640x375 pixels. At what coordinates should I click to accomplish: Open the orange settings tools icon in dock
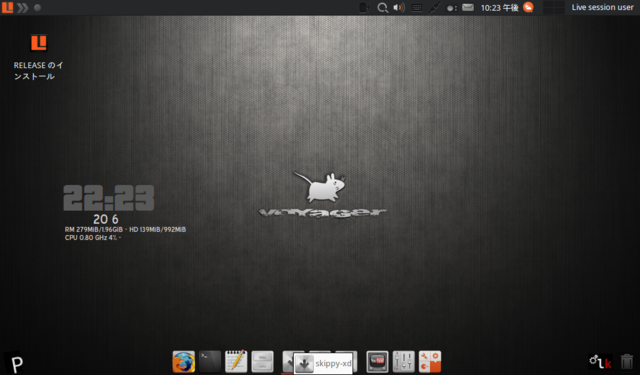point(430,362)
